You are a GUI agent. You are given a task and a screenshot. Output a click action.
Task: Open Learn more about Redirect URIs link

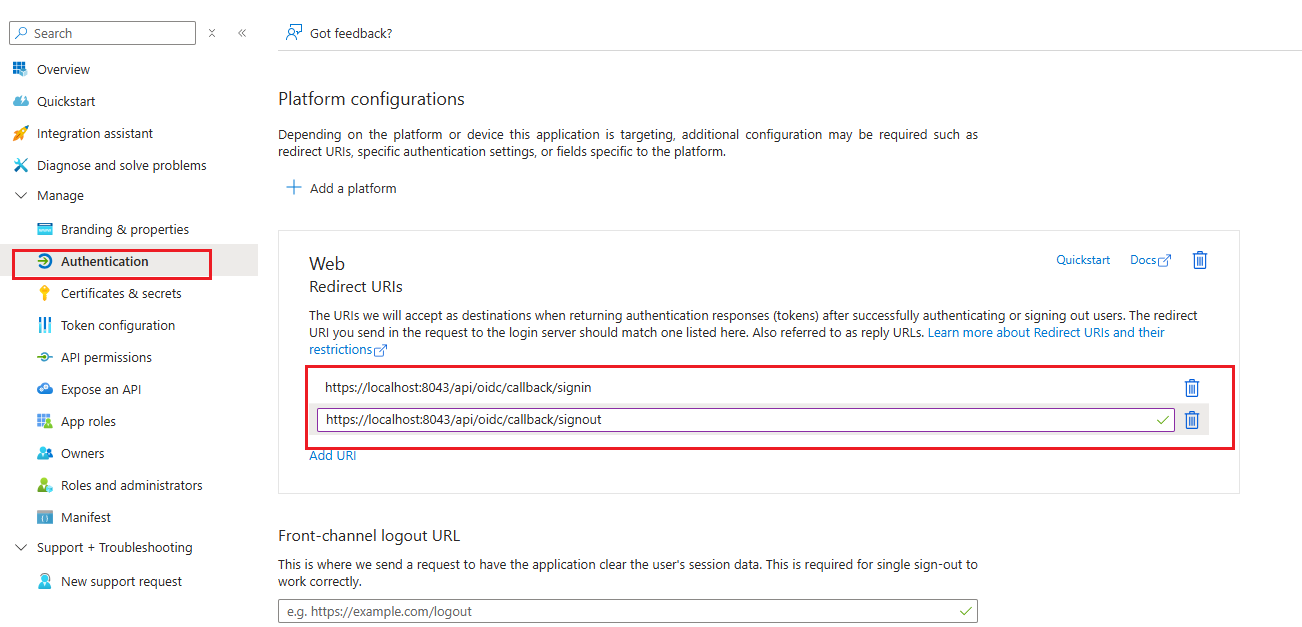click(x=1046, y=333)
